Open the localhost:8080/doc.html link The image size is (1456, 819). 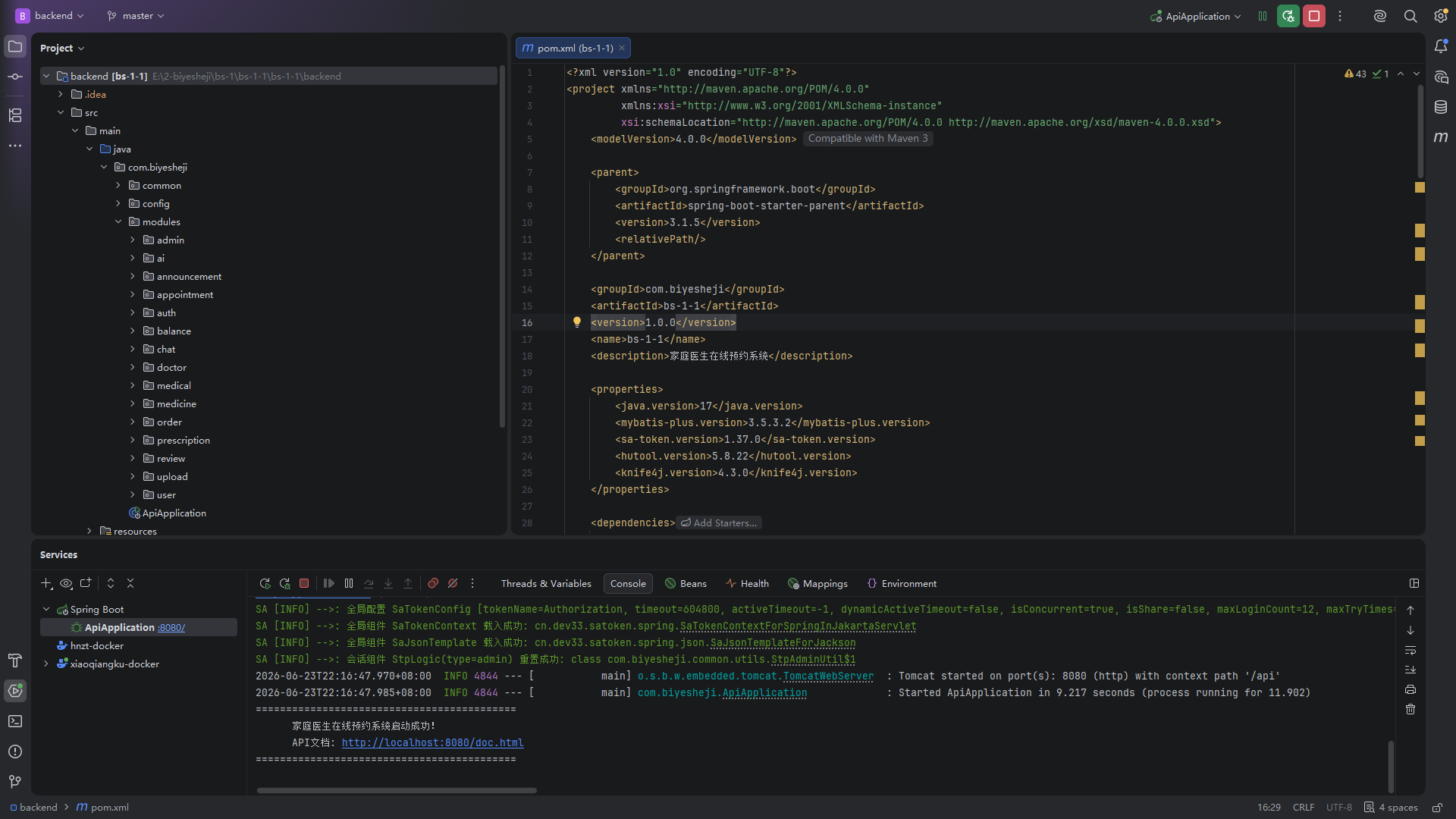point(432,742)
